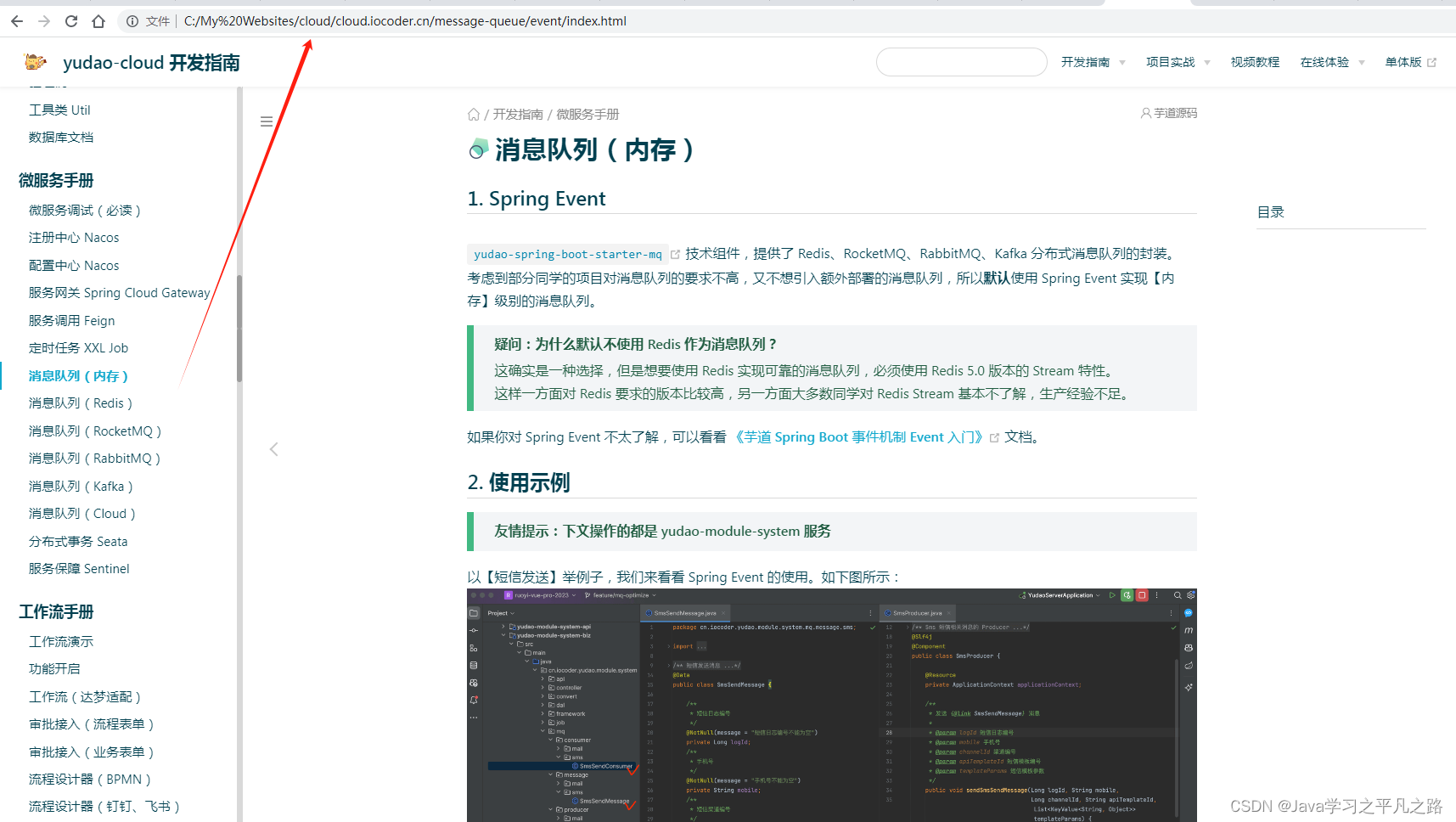Viewport: 1456px width, 822px height.
Task: Click the 芋道源码 author link
Action: click(x=1169, y=113)
